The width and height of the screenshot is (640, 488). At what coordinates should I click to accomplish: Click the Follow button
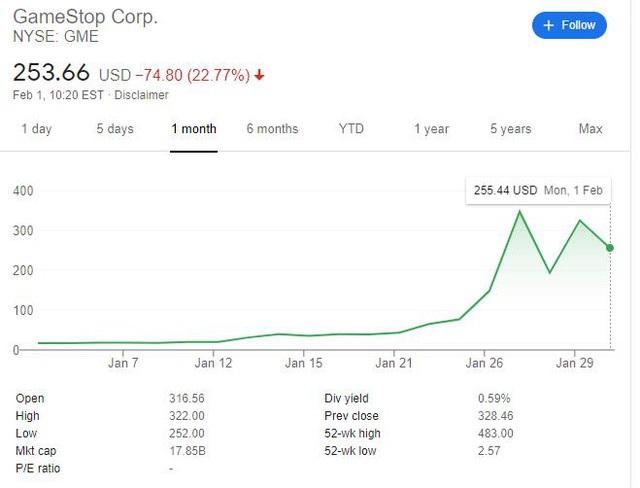[x=569, y=25]
